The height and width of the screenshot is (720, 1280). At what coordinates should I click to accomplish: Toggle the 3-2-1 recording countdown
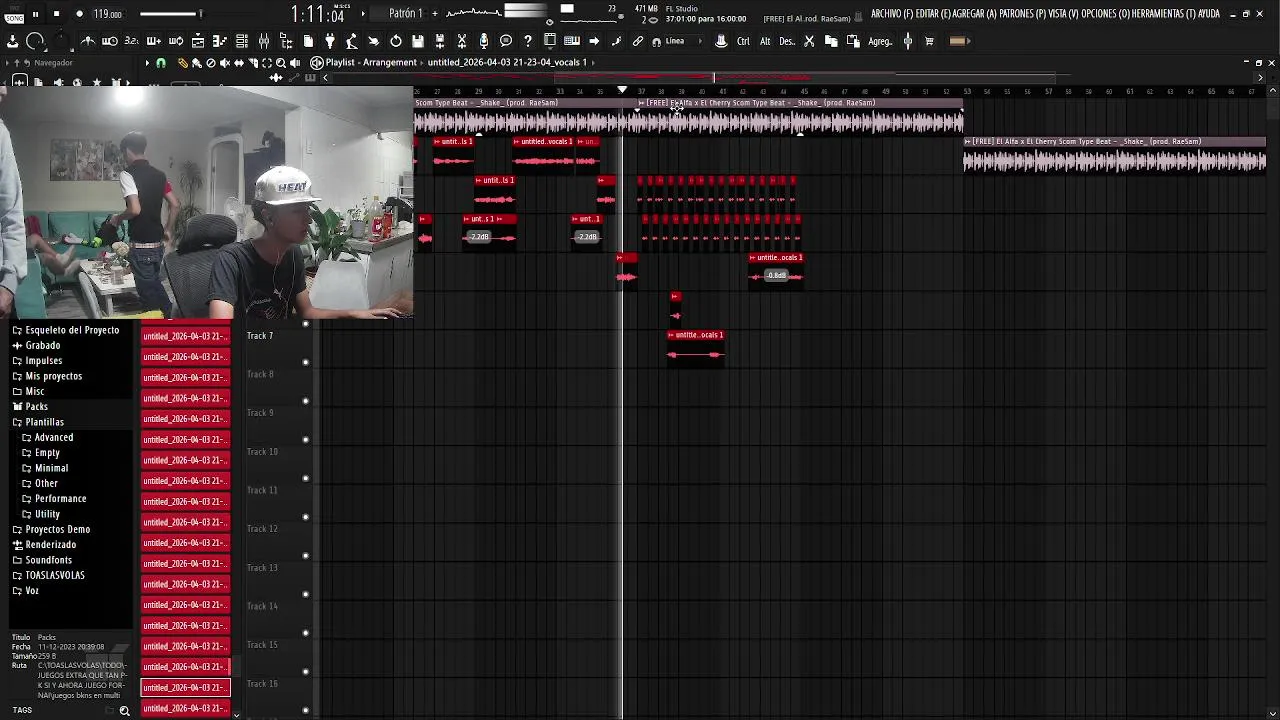pyautogui.click(x=131, y=41)
